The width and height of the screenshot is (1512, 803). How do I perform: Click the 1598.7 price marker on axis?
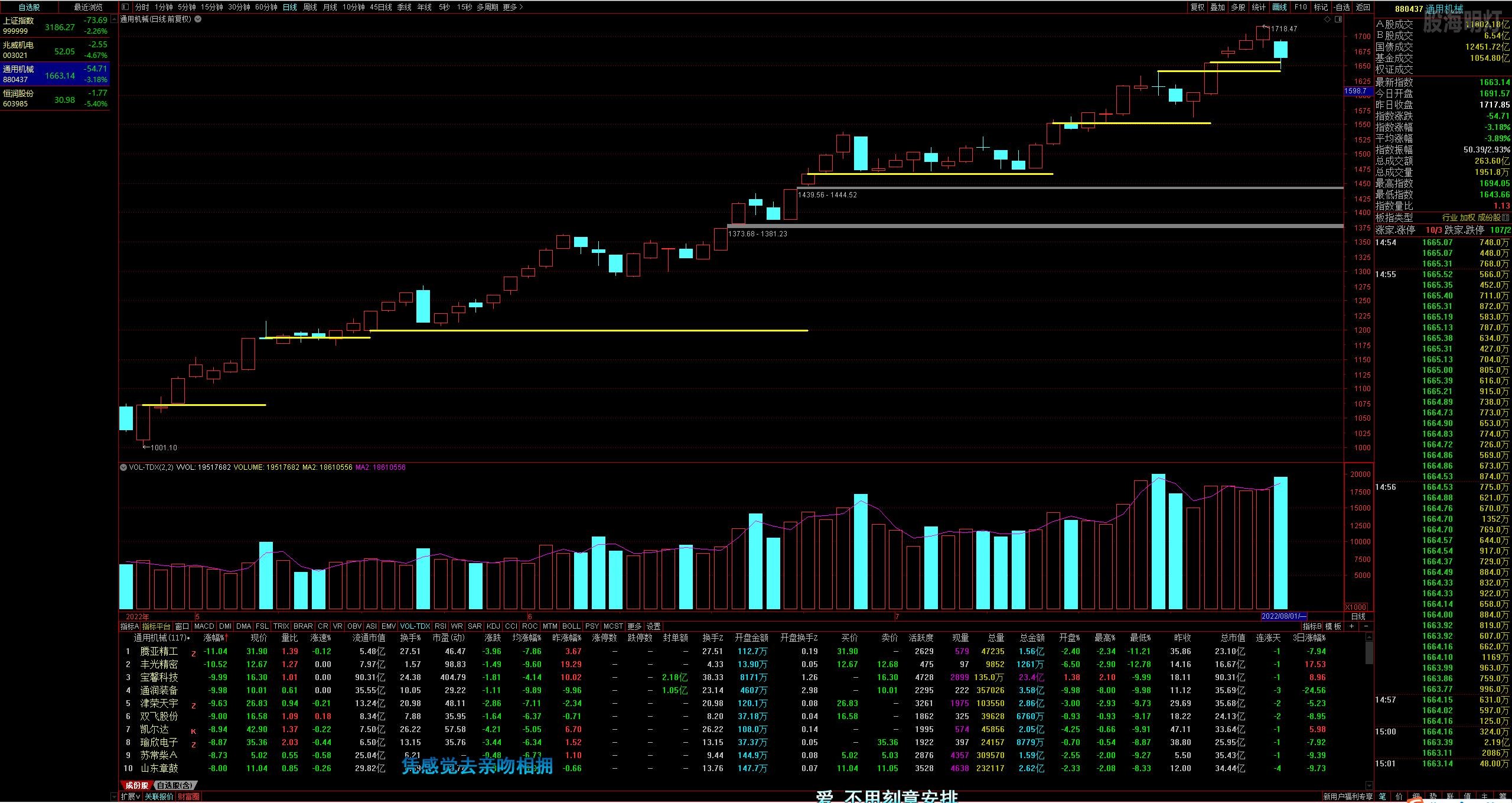point(1357,91)
